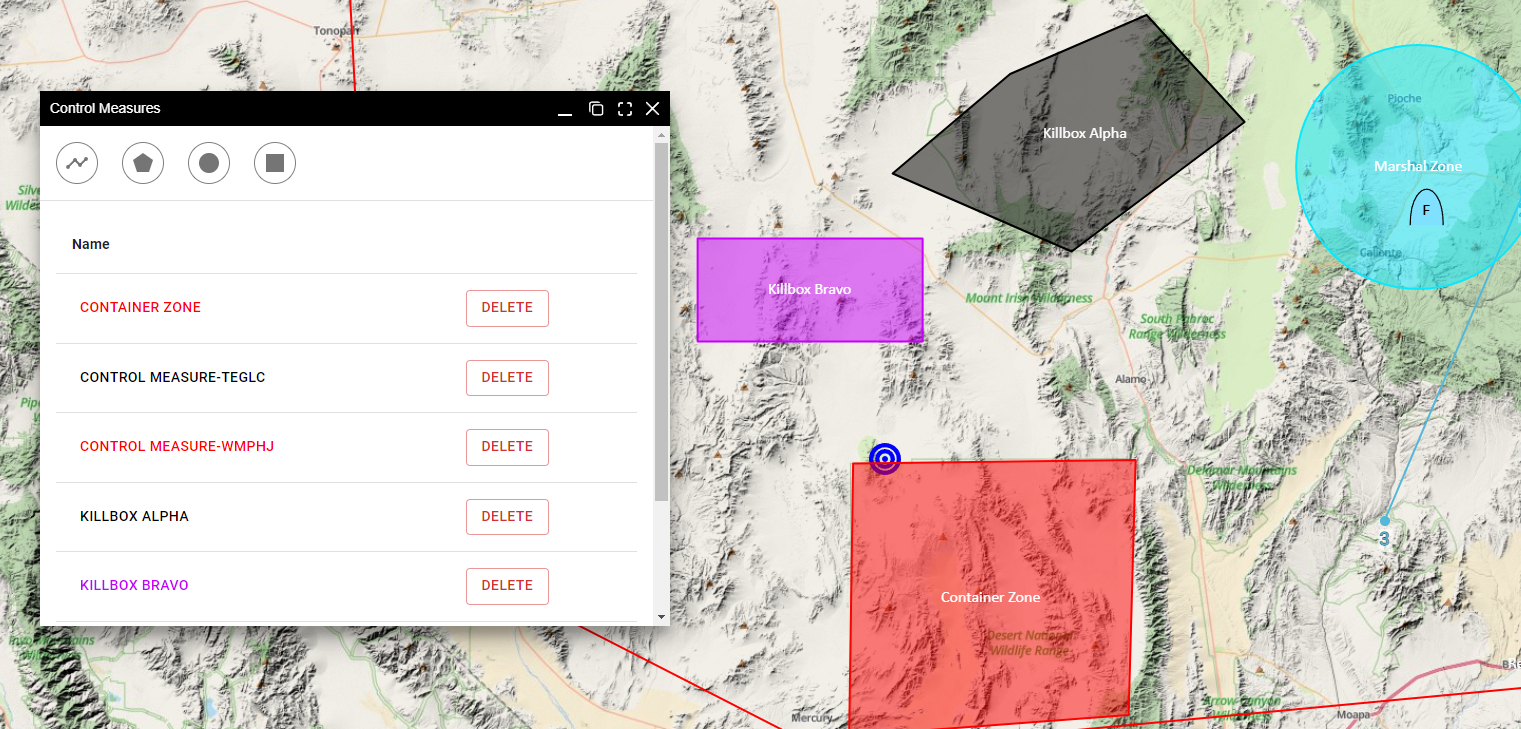
Task: Select KILLBOX ALPHA row in list
Action: coord(346,517)
